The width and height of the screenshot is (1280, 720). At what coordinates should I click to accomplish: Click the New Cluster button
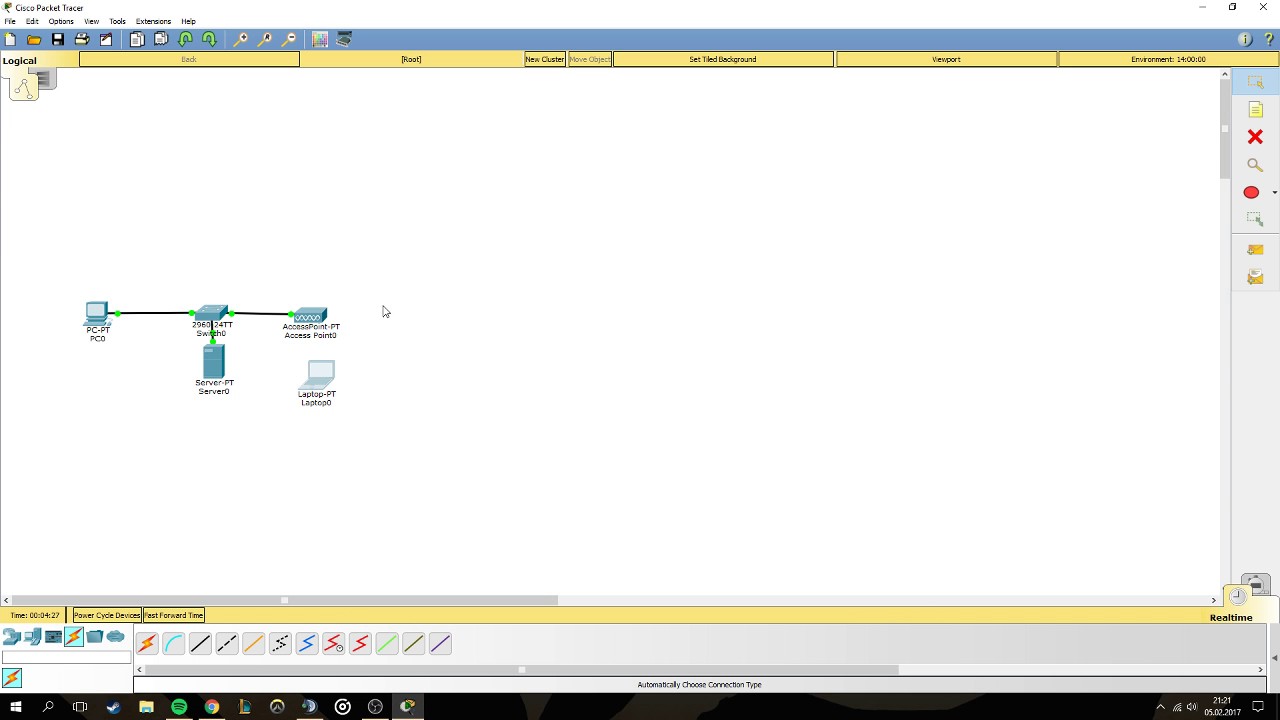point(545,59)
